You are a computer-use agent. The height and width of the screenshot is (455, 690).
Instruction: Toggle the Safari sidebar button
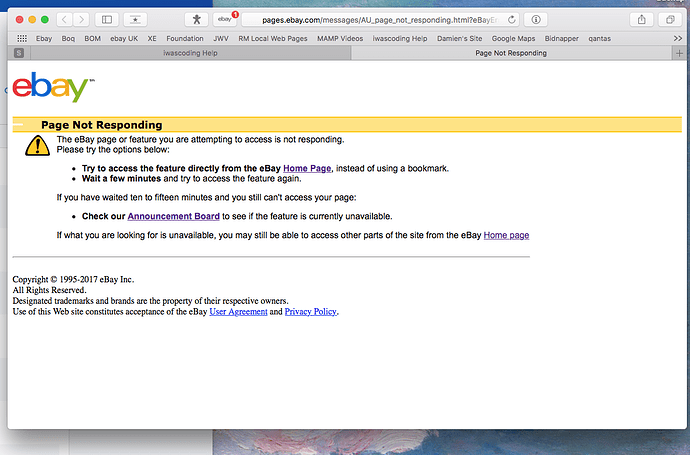(x=107, y=19)
